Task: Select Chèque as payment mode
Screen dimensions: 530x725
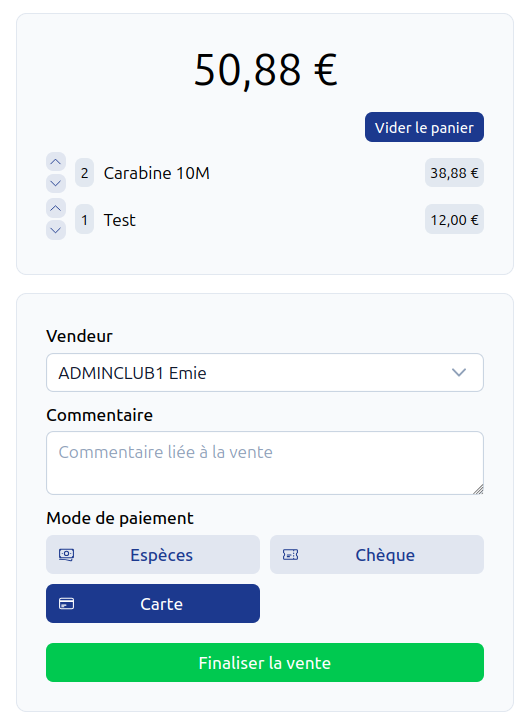Action: point(377,554)
